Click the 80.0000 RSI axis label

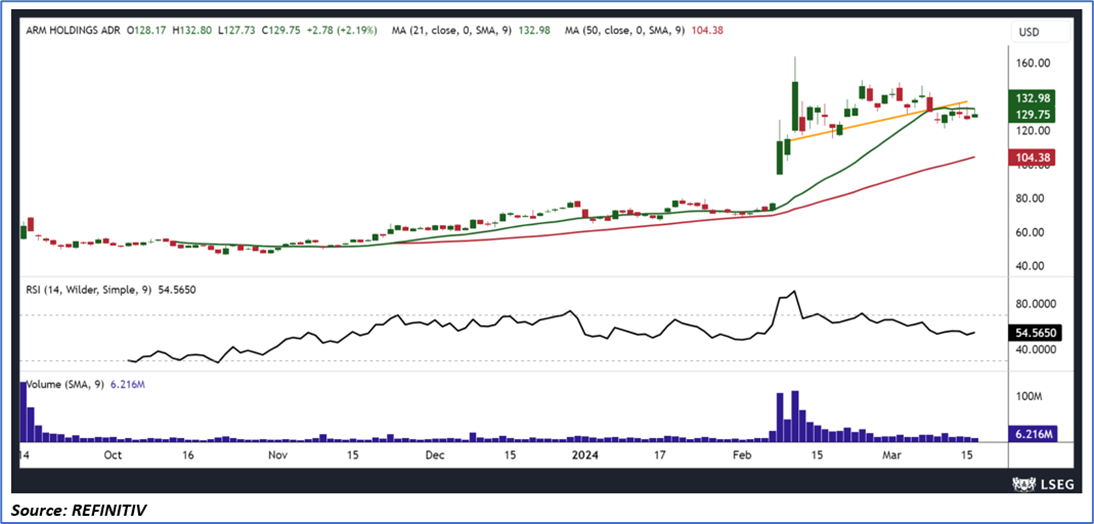pos(1037,304)
